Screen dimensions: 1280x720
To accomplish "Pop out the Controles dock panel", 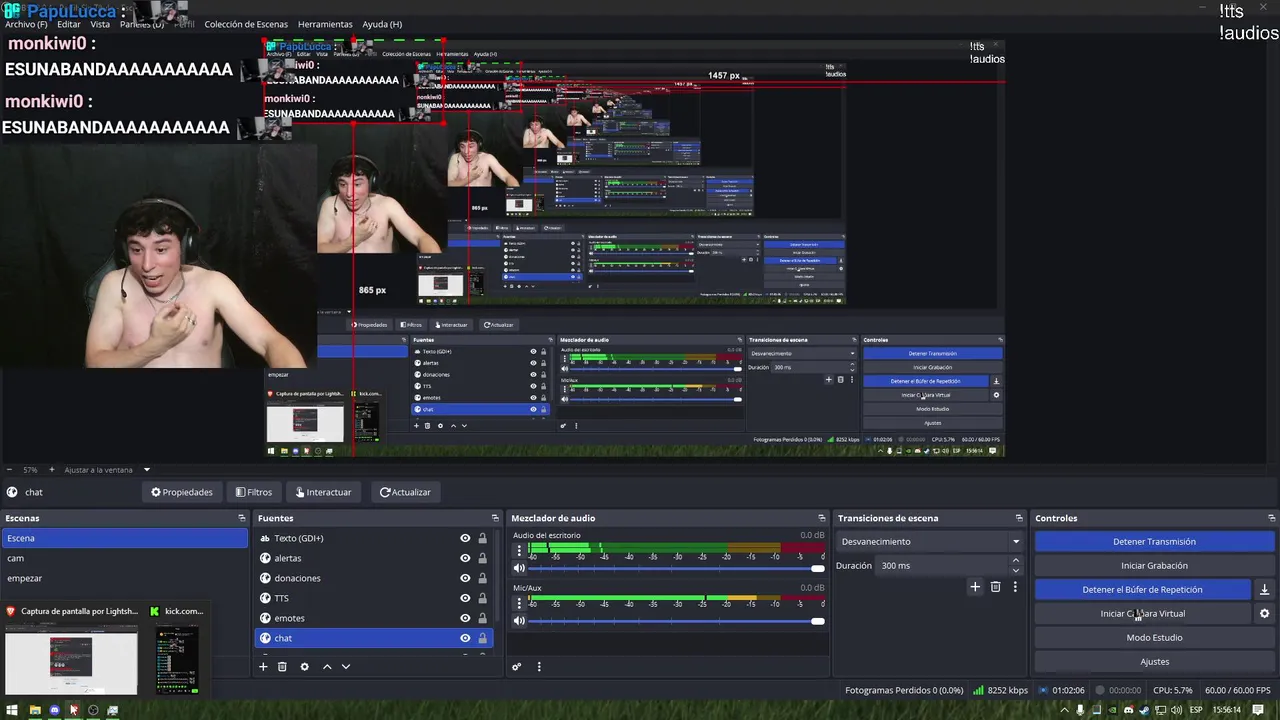I will (x=1272, y=518).
